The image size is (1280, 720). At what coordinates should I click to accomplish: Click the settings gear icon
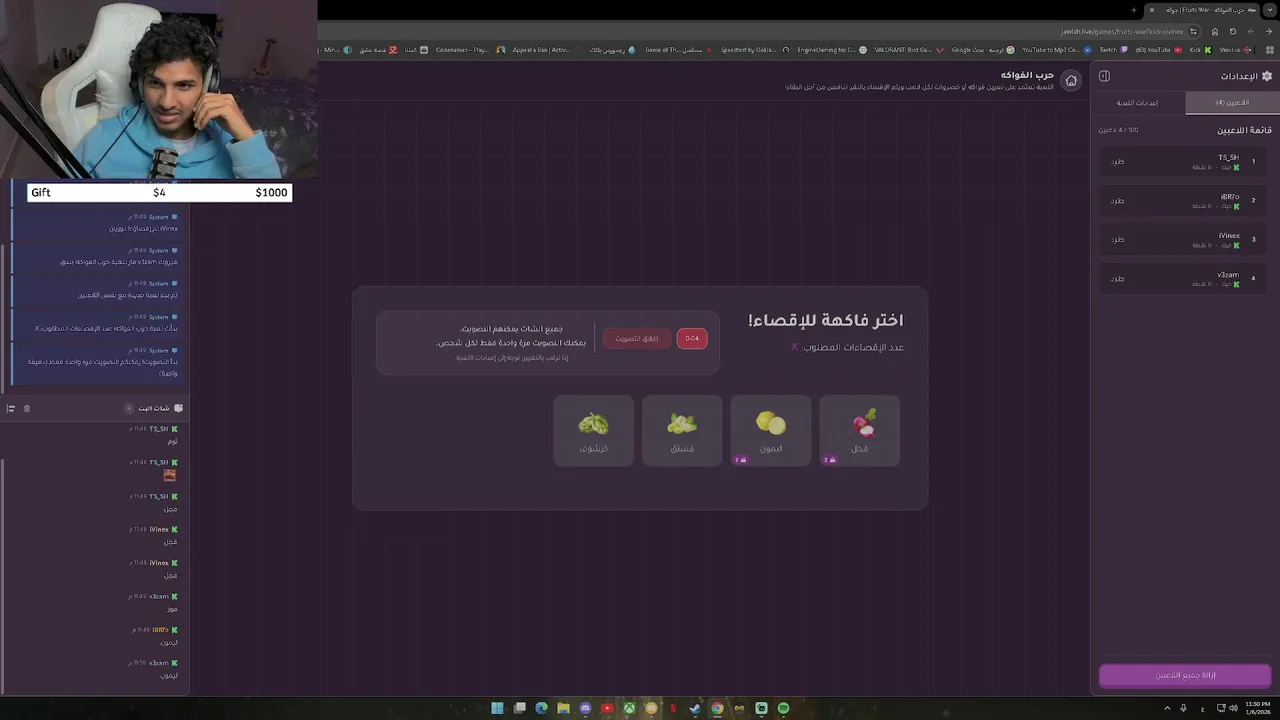tap(1267, 76)
